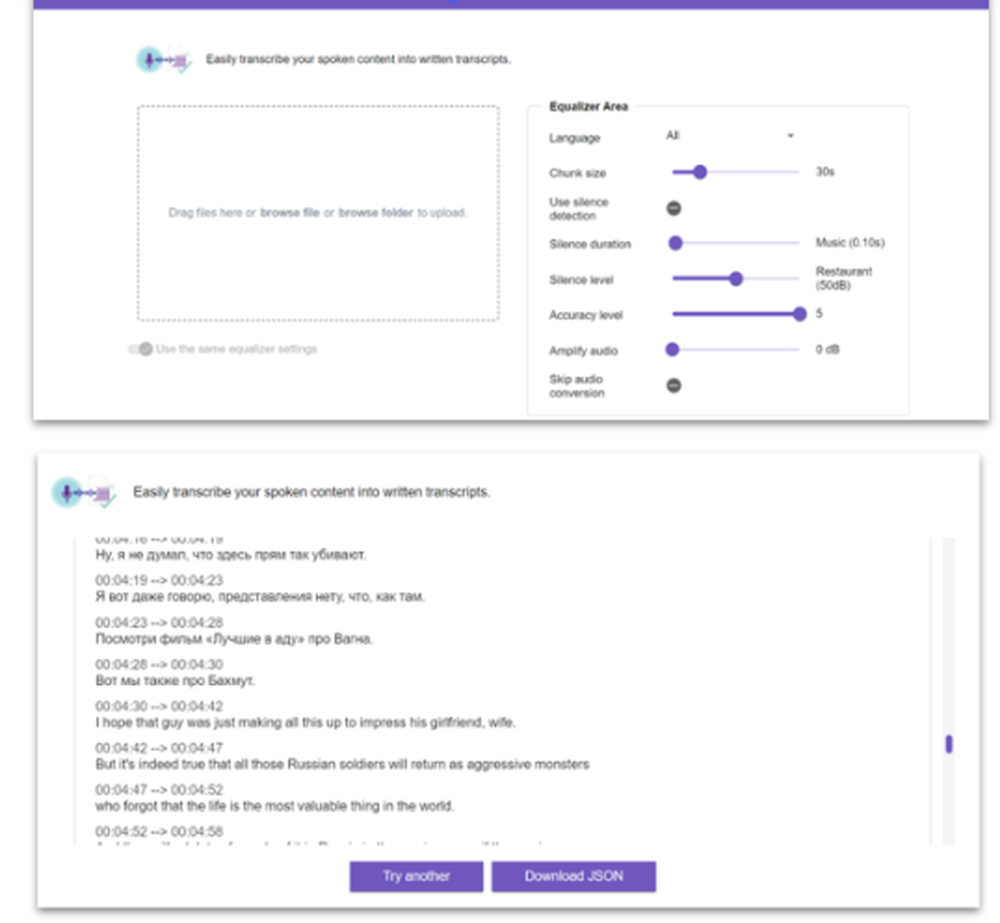Click line 'I hope that guy was just making'
The width and height of the screenshot is (1000, 923).
(305, 723)
